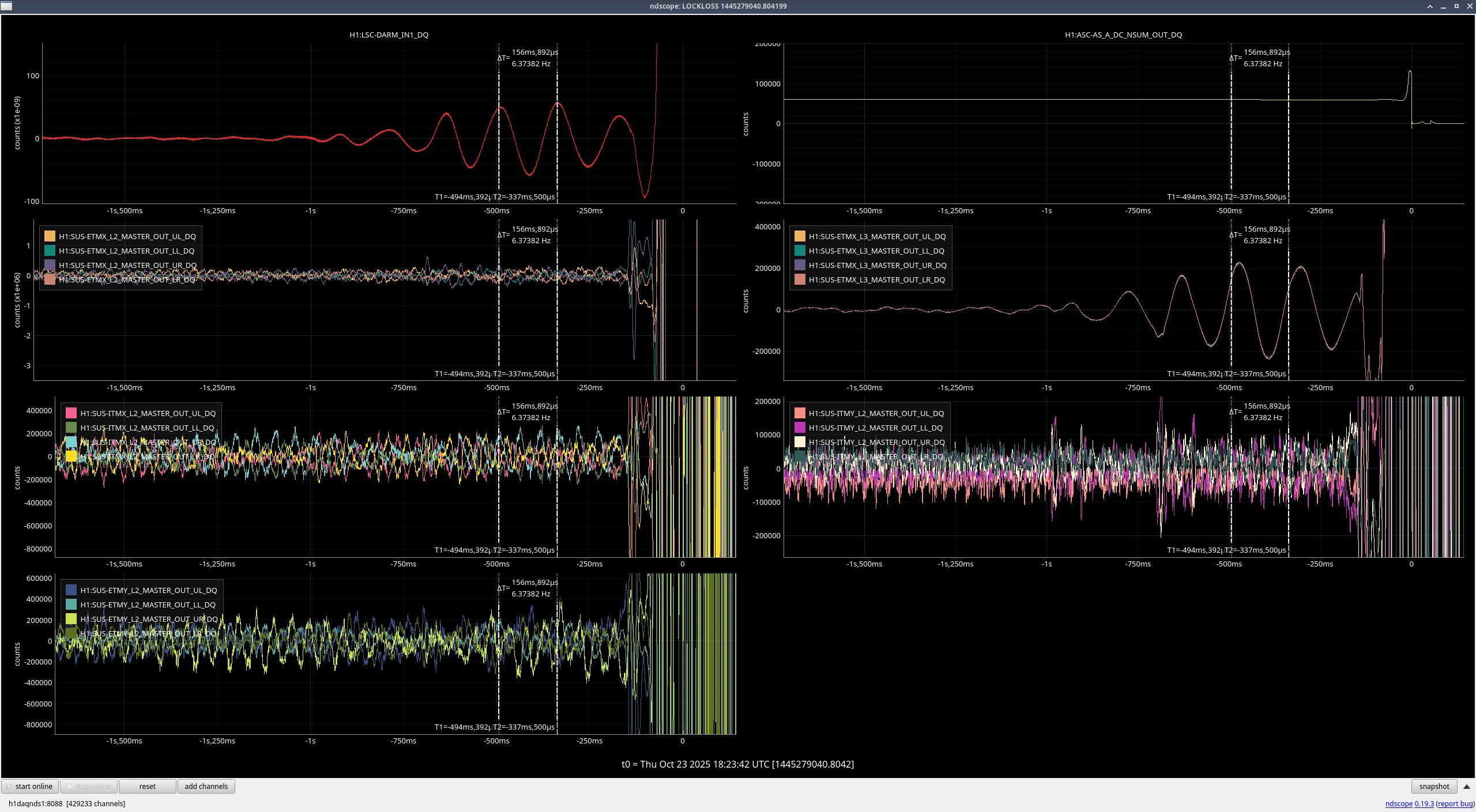
Task: Toggle ITMX_L2_MASTER_OUT_UL_DQ pink legend swatch
Action: click(71, 413)
